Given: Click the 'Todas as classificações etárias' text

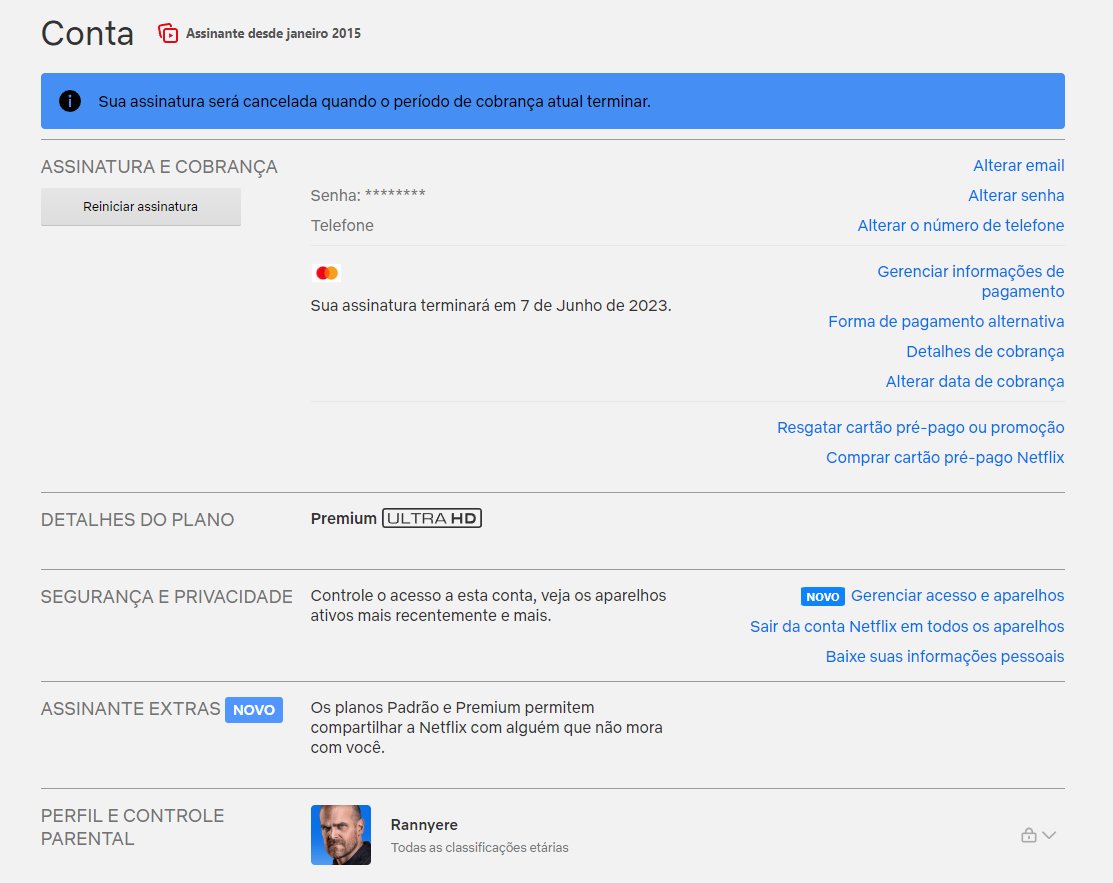Looking at the screenshot, I should point(479,848).
